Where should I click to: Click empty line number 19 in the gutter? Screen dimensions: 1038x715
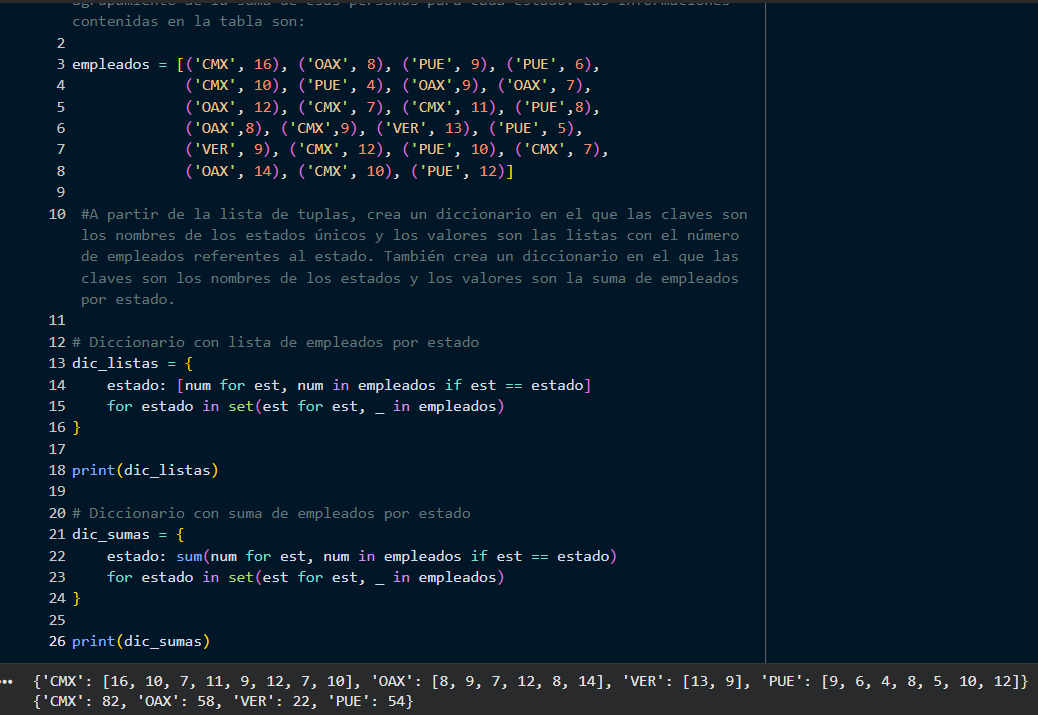58,491
